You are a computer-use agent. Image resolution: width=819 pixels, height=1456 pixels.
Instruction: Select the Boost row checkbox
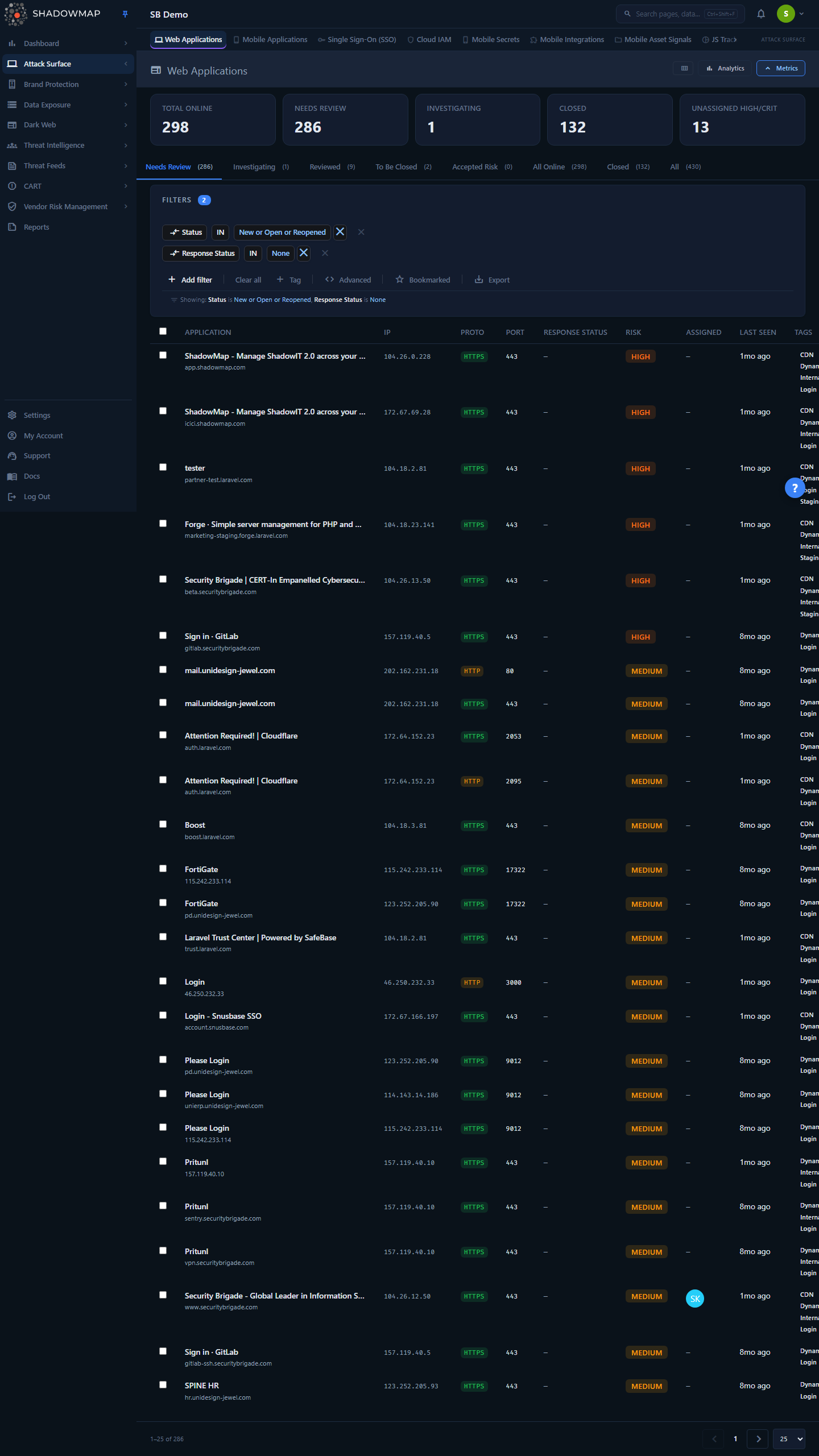[163, 824]
